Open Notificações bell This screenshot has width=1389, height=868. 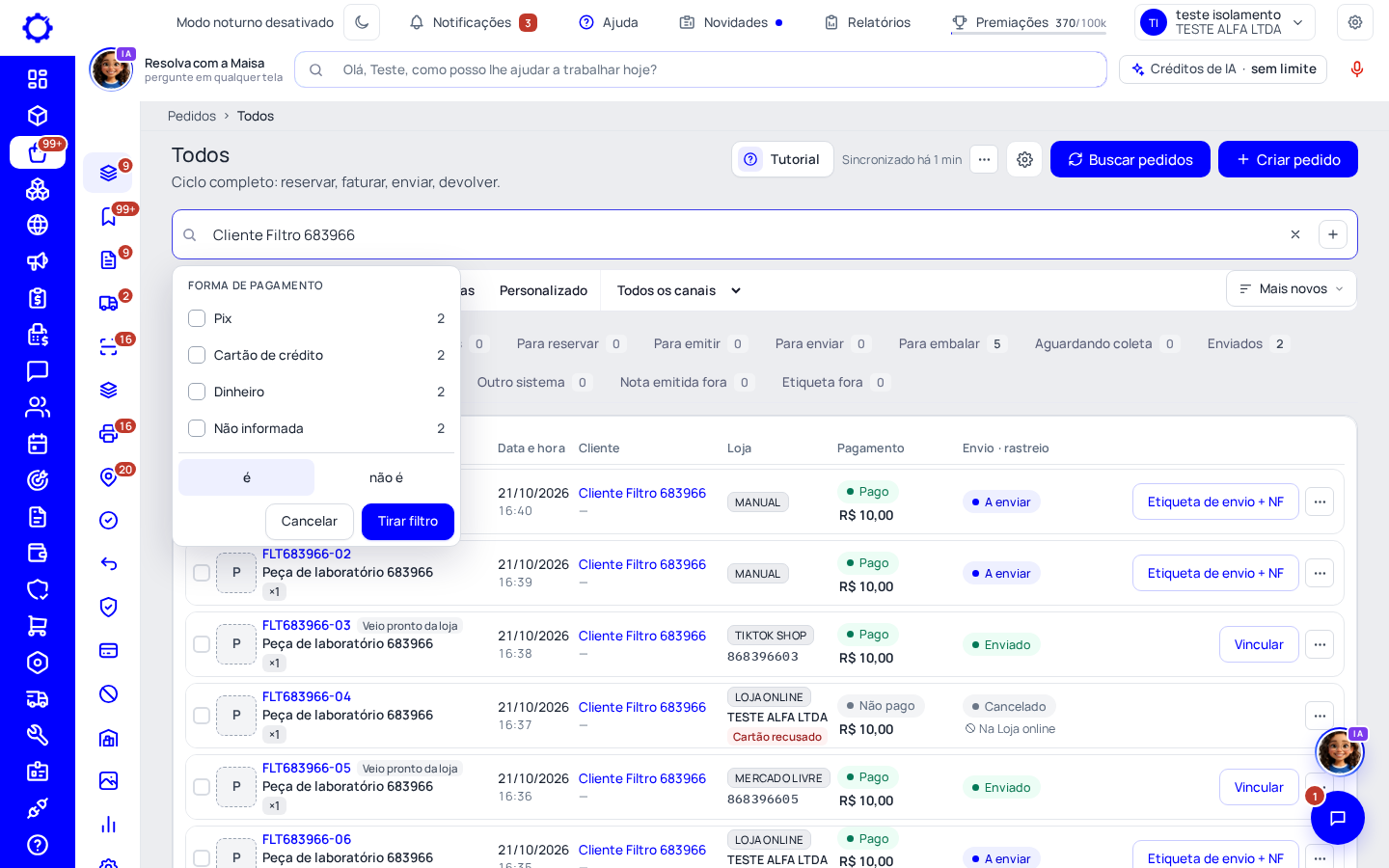pyautogui.click(x=473, y=22)
